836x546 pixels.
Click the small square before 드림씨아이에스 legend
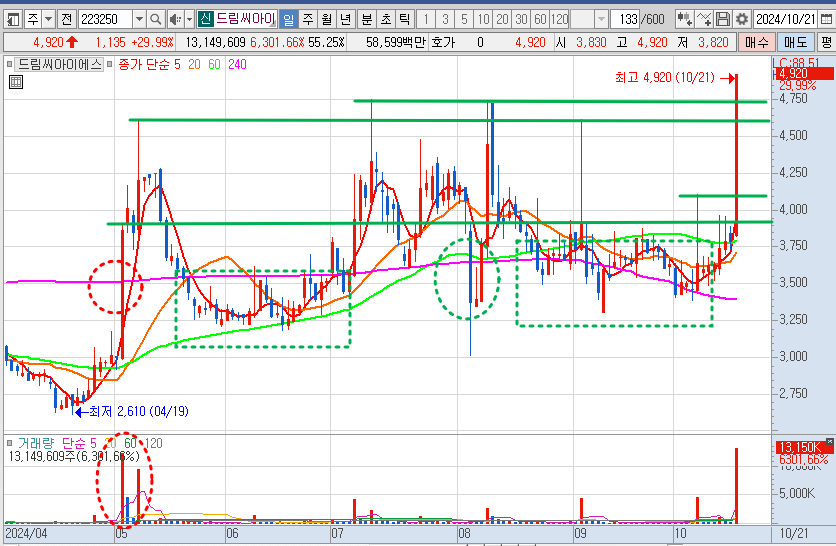(x=9, y=65)
